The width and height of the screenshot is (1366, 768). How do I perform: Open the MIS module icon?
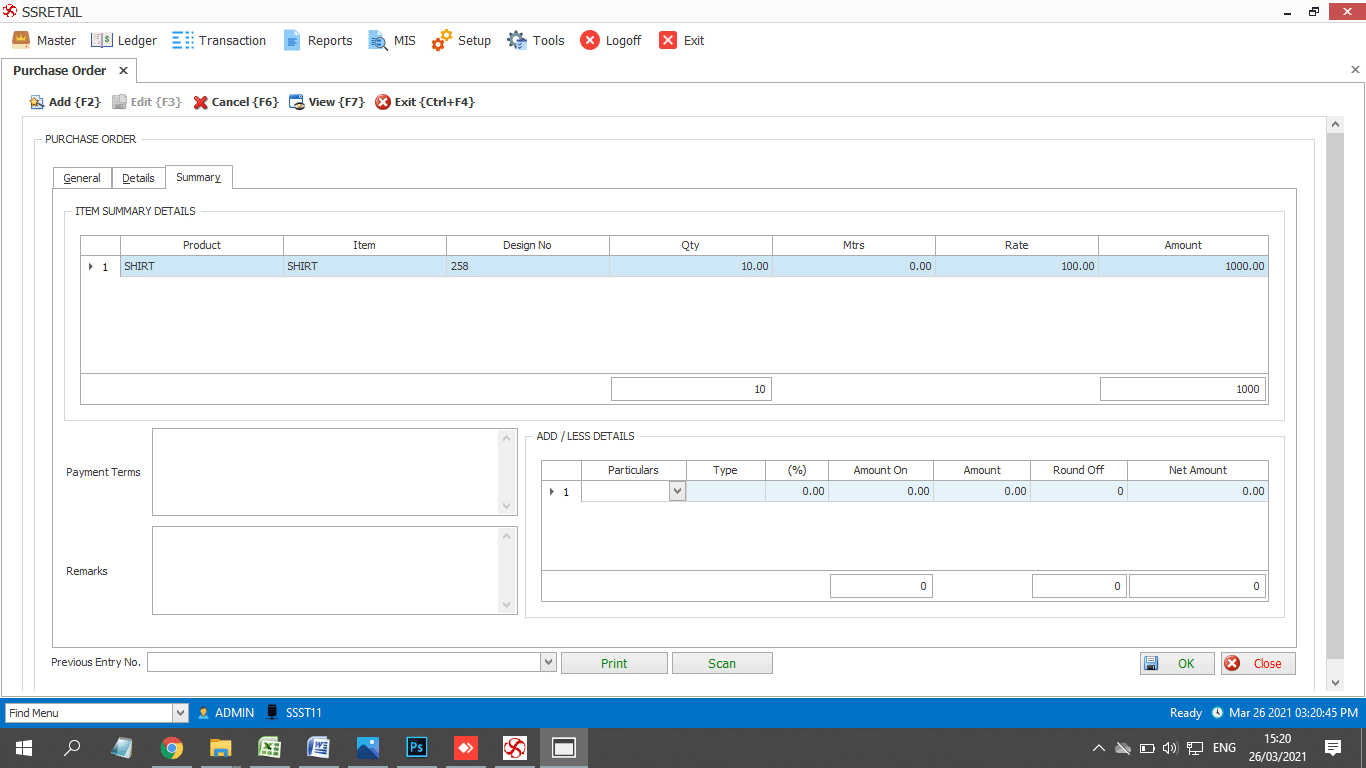[x=376, y=41]
